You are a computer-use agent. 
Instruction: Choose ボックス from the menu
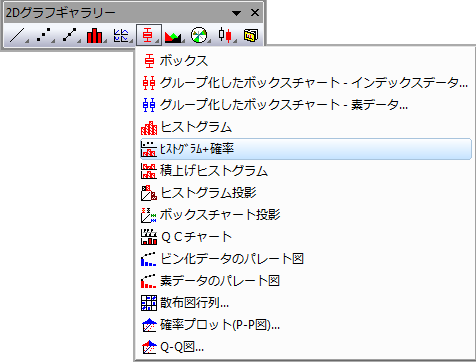tap(306, 61)
